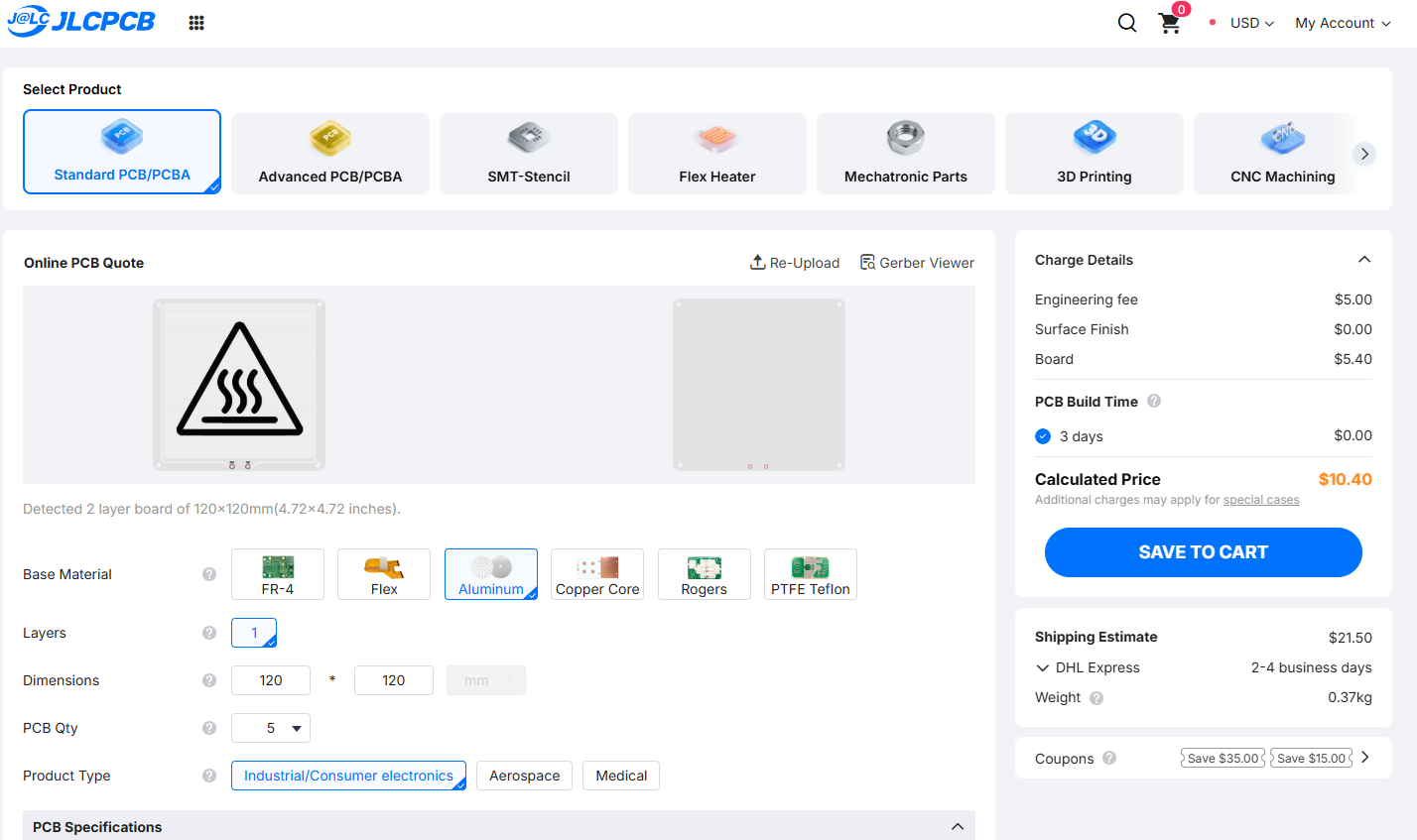
Task: Choose Rogers base material
Action: 705,574
